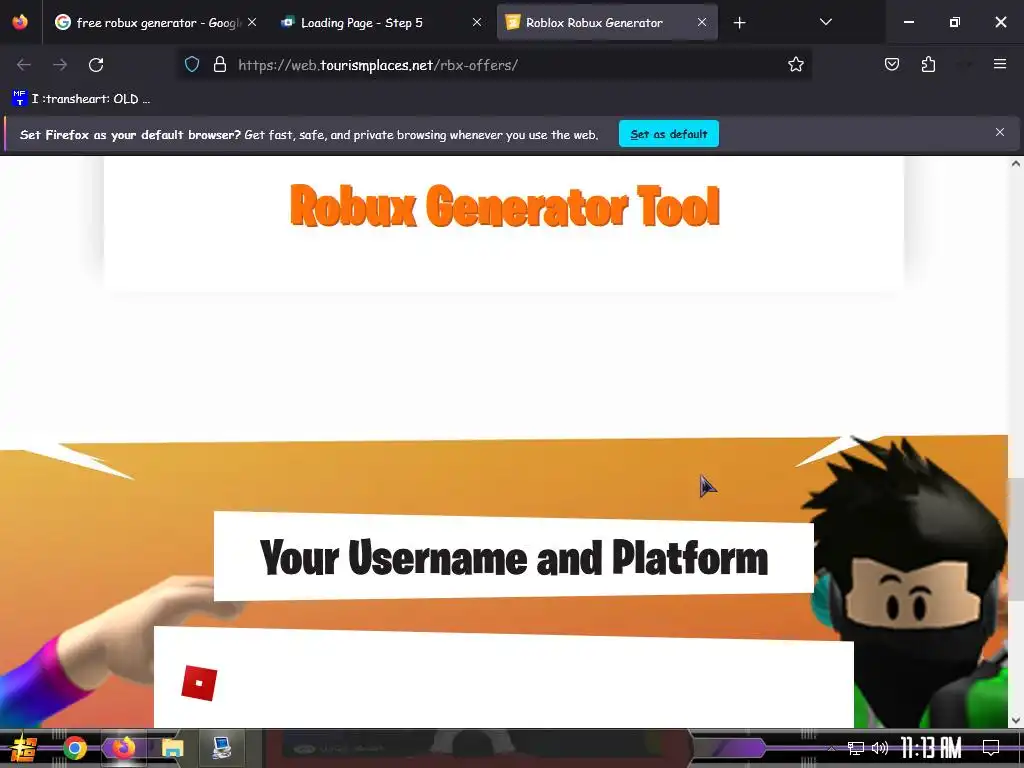
Task: Open the network status tray icon
Action: pos(856,748)
